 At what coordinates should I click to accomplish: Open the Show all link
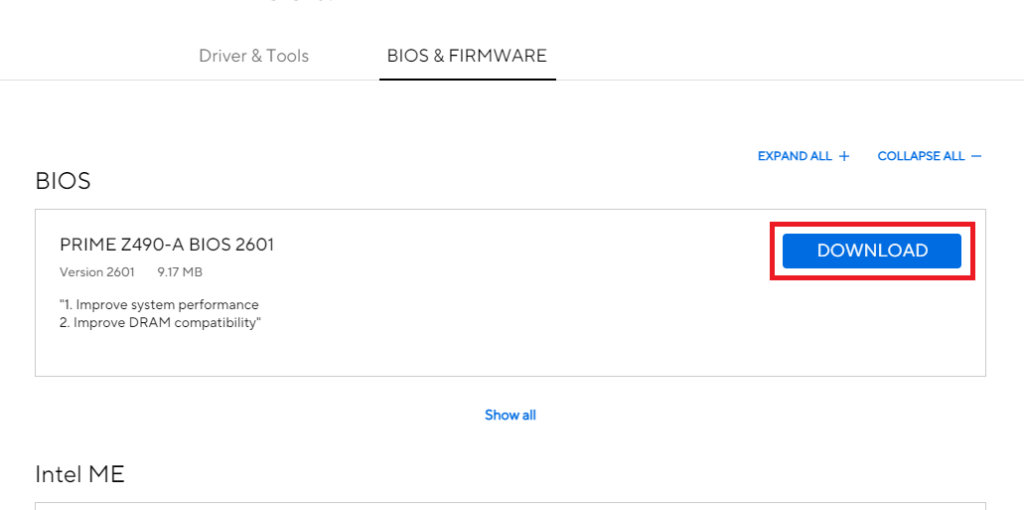click(x=510, y=415)
